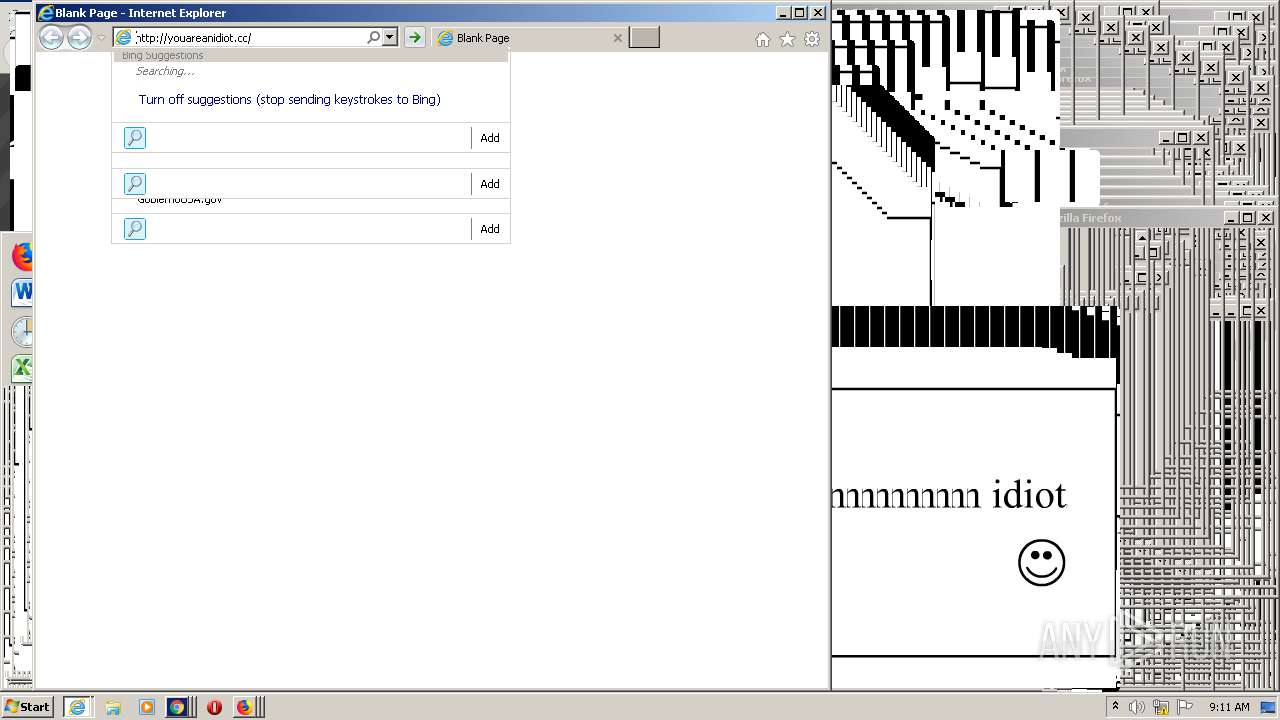Click the 'idiot' text in the popup window

click(x=1029, y=495)
